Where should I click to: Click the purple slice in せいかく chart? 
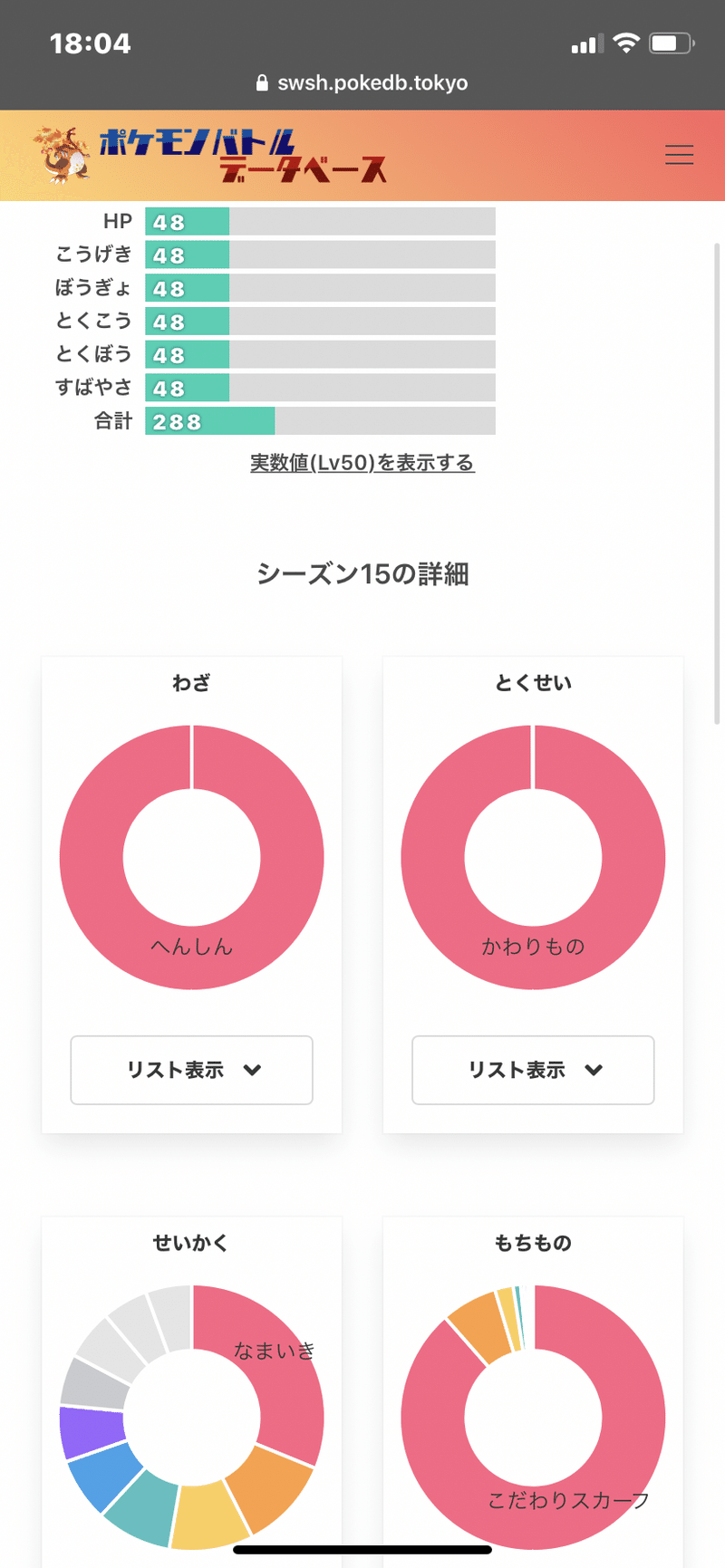click(91, 1430)
